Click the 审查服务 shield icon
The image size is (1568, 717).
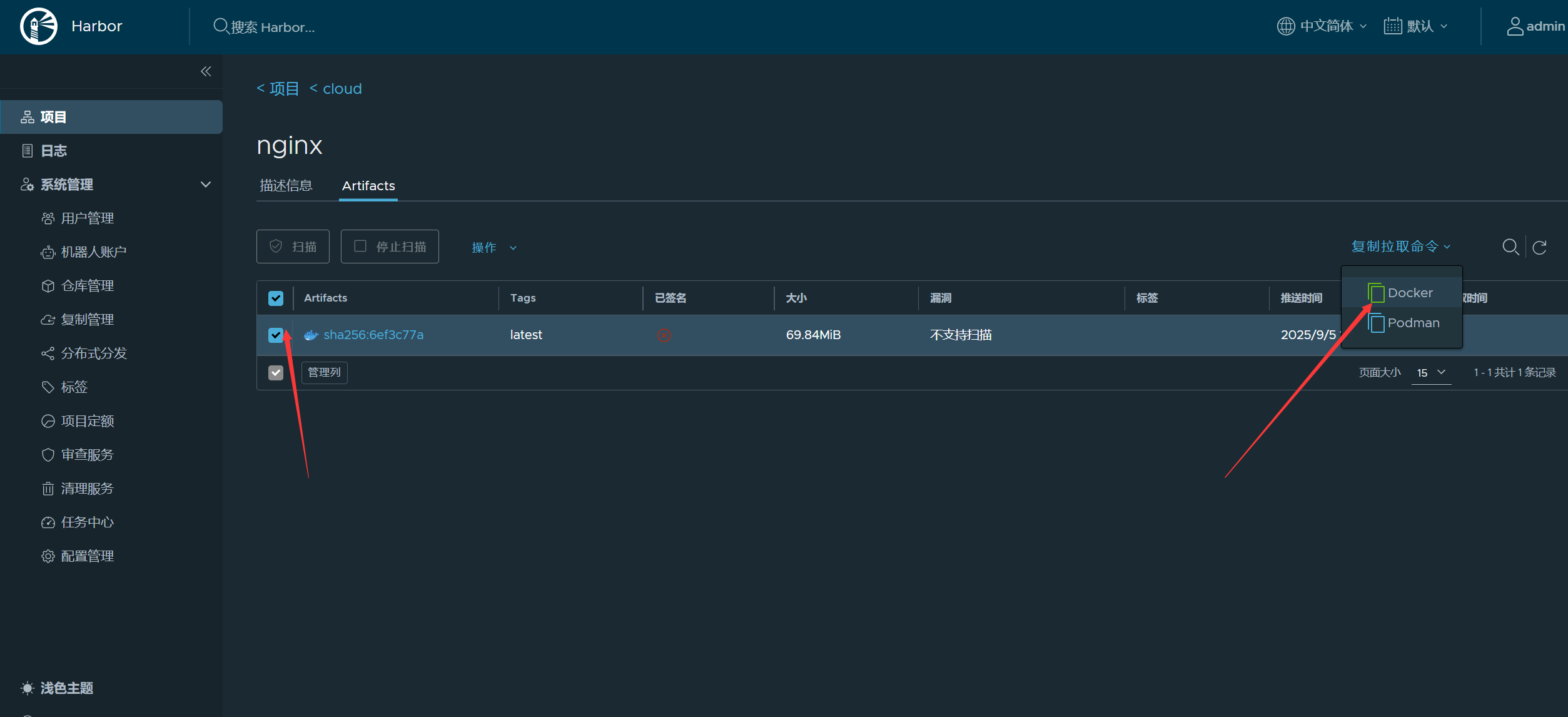pos(48,455)
